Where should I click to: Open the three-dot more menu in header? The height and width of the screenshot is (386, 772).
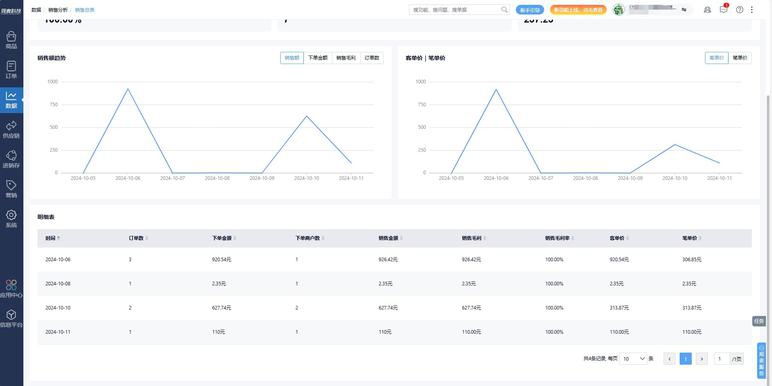(751, 9)
